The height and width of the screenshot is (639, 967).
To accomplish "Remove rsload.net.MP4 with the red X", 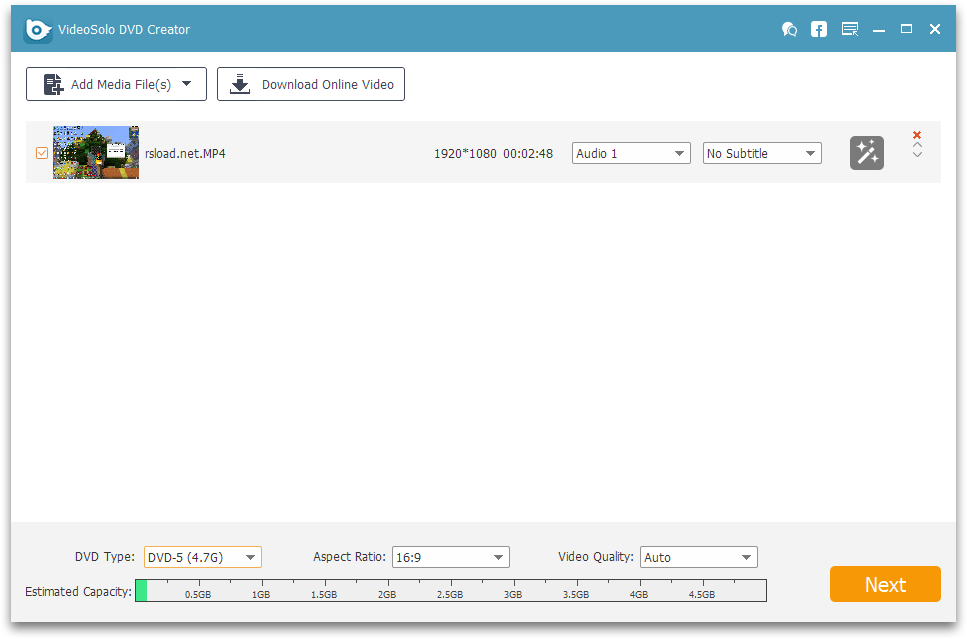I will pos(917,135).
